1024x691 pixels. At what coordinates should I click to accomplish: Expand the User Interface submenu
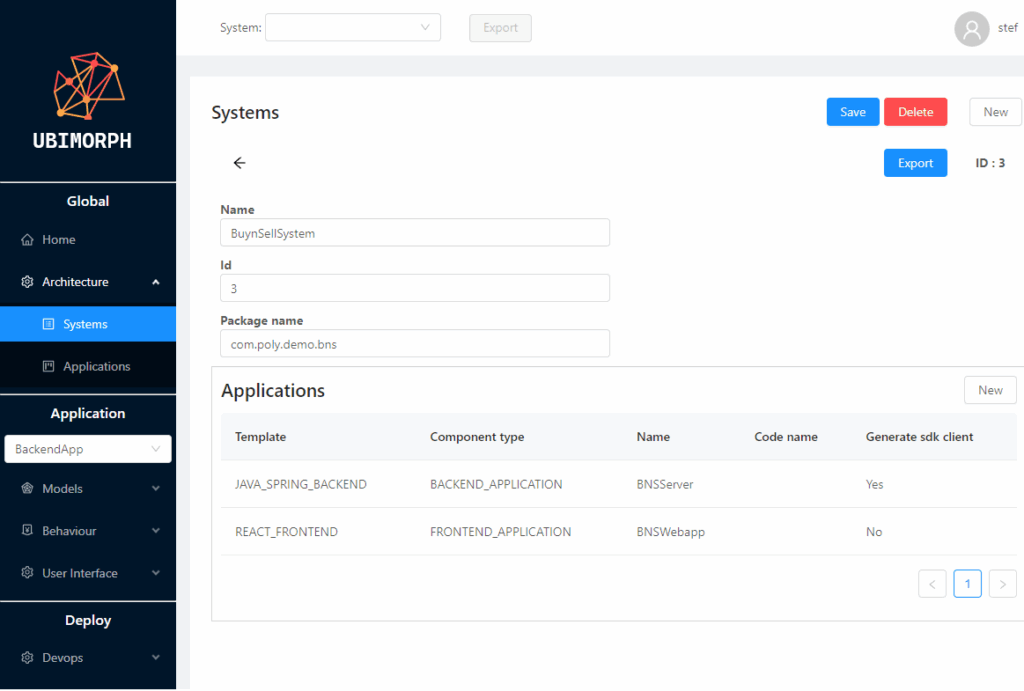(155, 573)
